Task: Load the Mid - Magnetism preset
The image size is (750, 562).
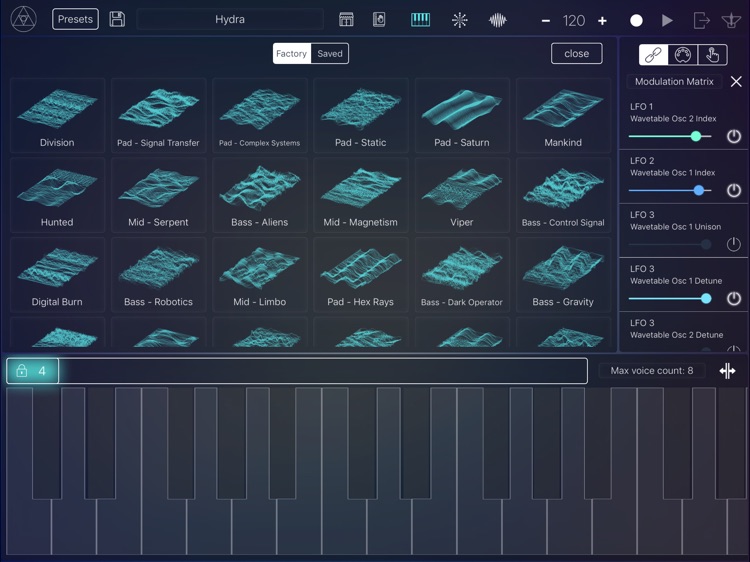Action: click(x=361, y=195)
